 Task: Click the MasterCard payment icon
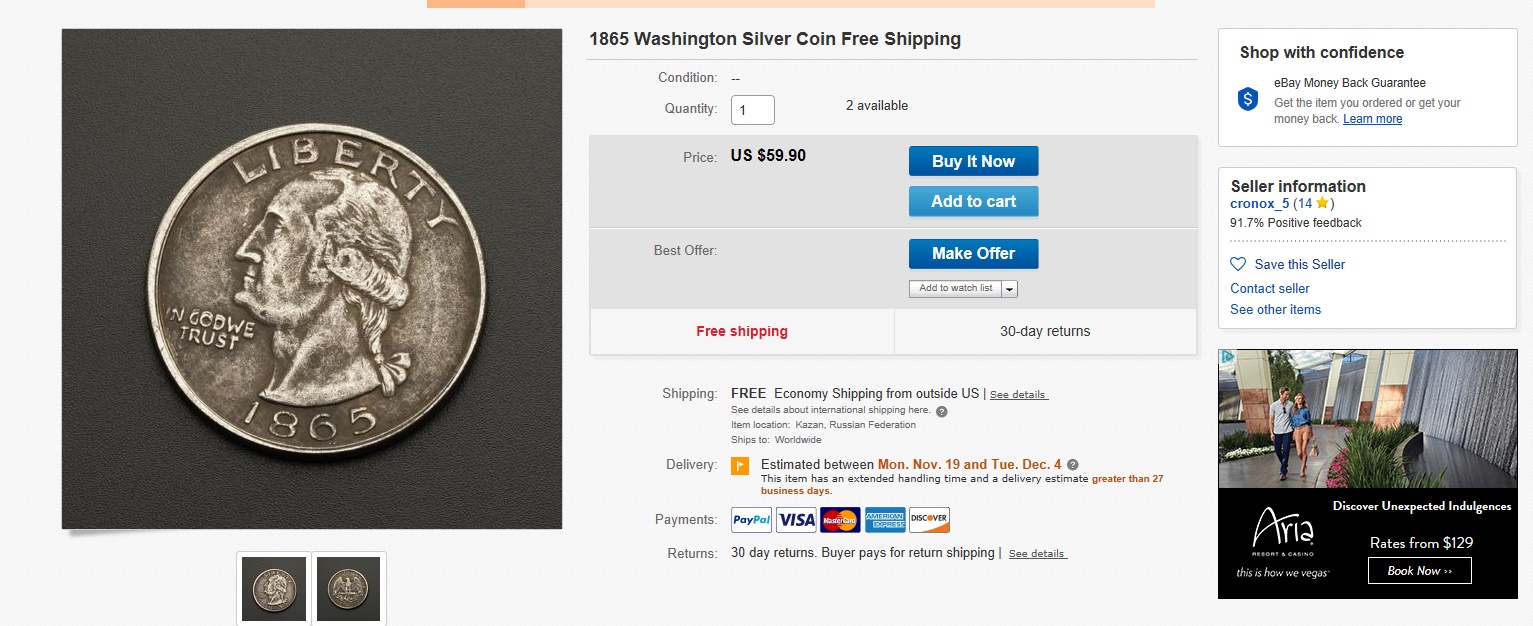pyautogui.click(x=840, y=520)
